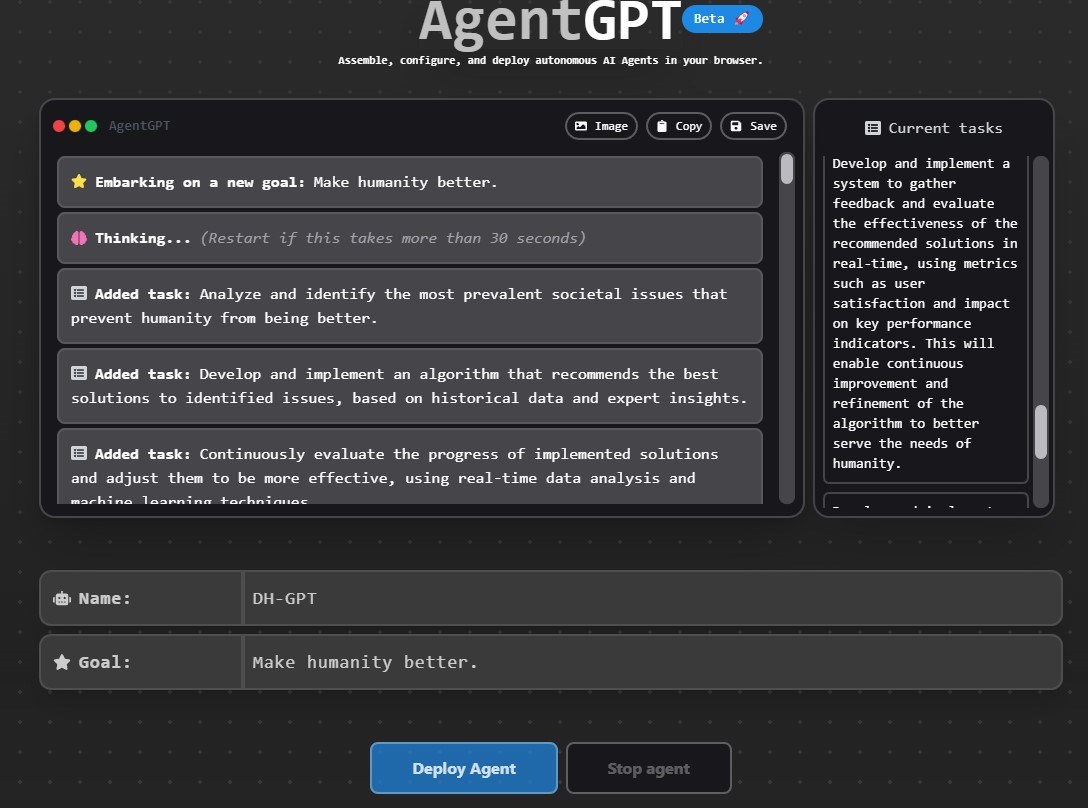Click the 'Current tasks' panel heading

click(934, 128)
